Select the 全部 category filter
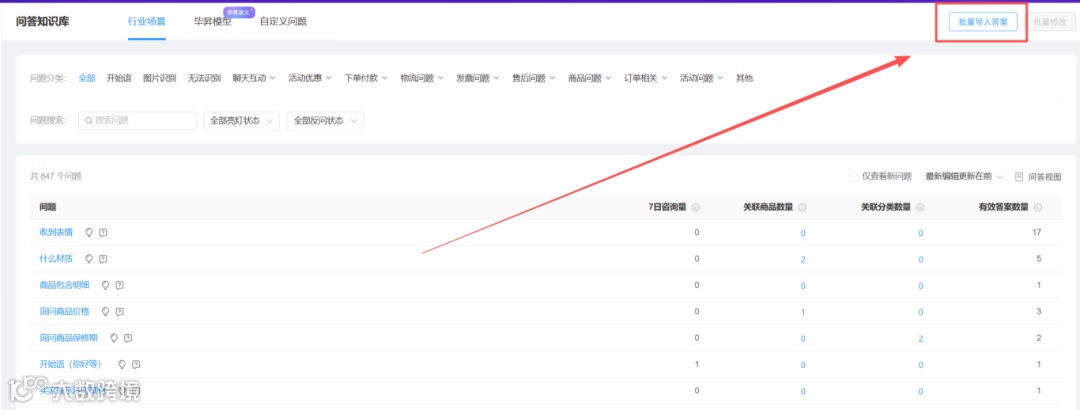The height and width of the screenshot is (410, 1080). coord(87,78)
